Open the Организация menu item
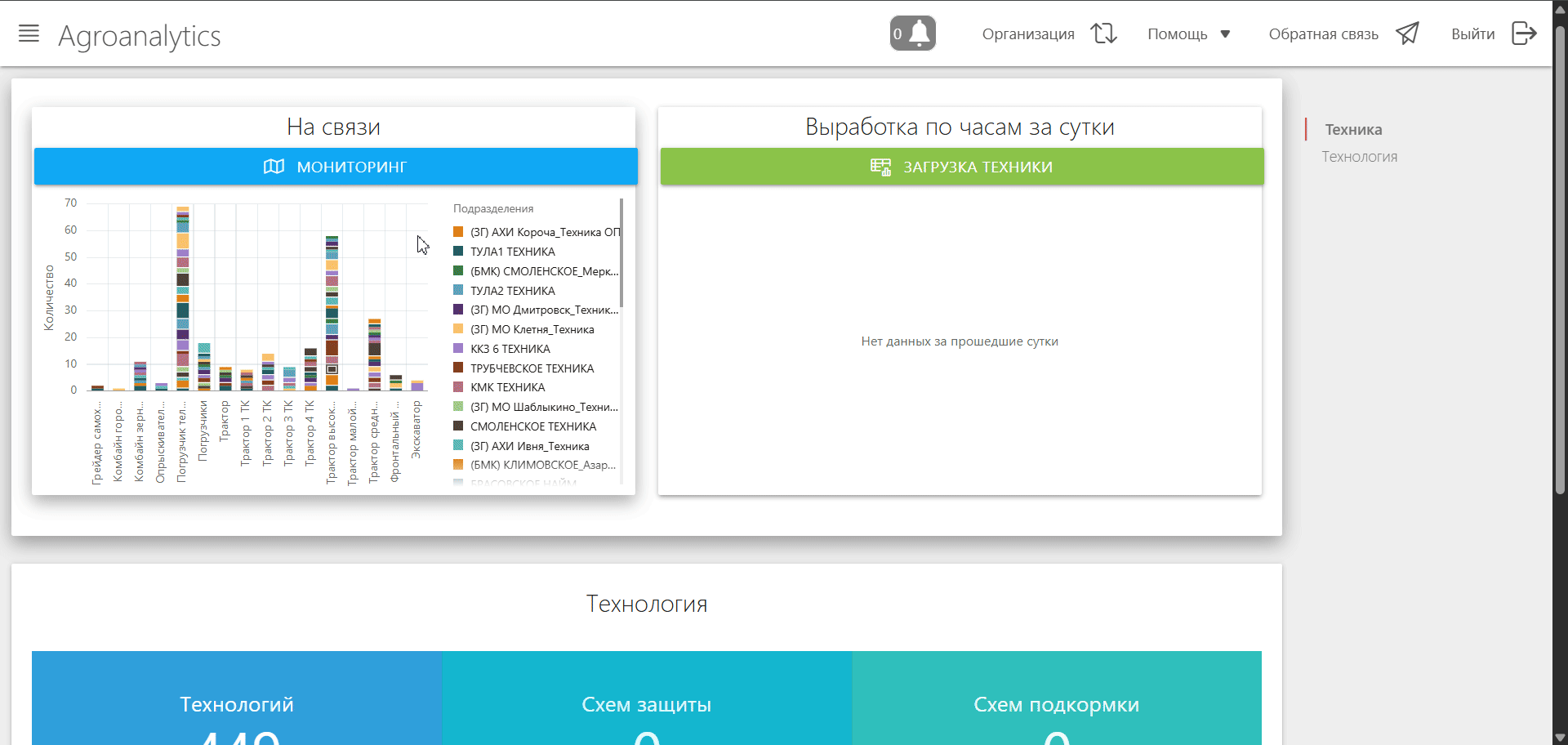Screen dimensions: 1568x745 pyautogui.click(x=1027, y=34)
